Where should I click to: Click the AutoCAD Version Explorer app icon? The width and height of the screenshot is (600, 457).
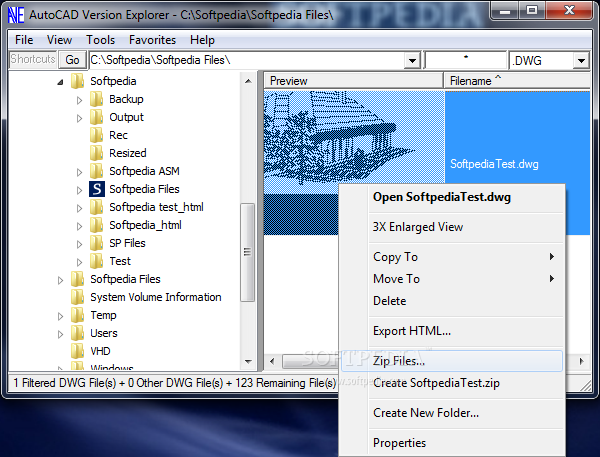16,15
